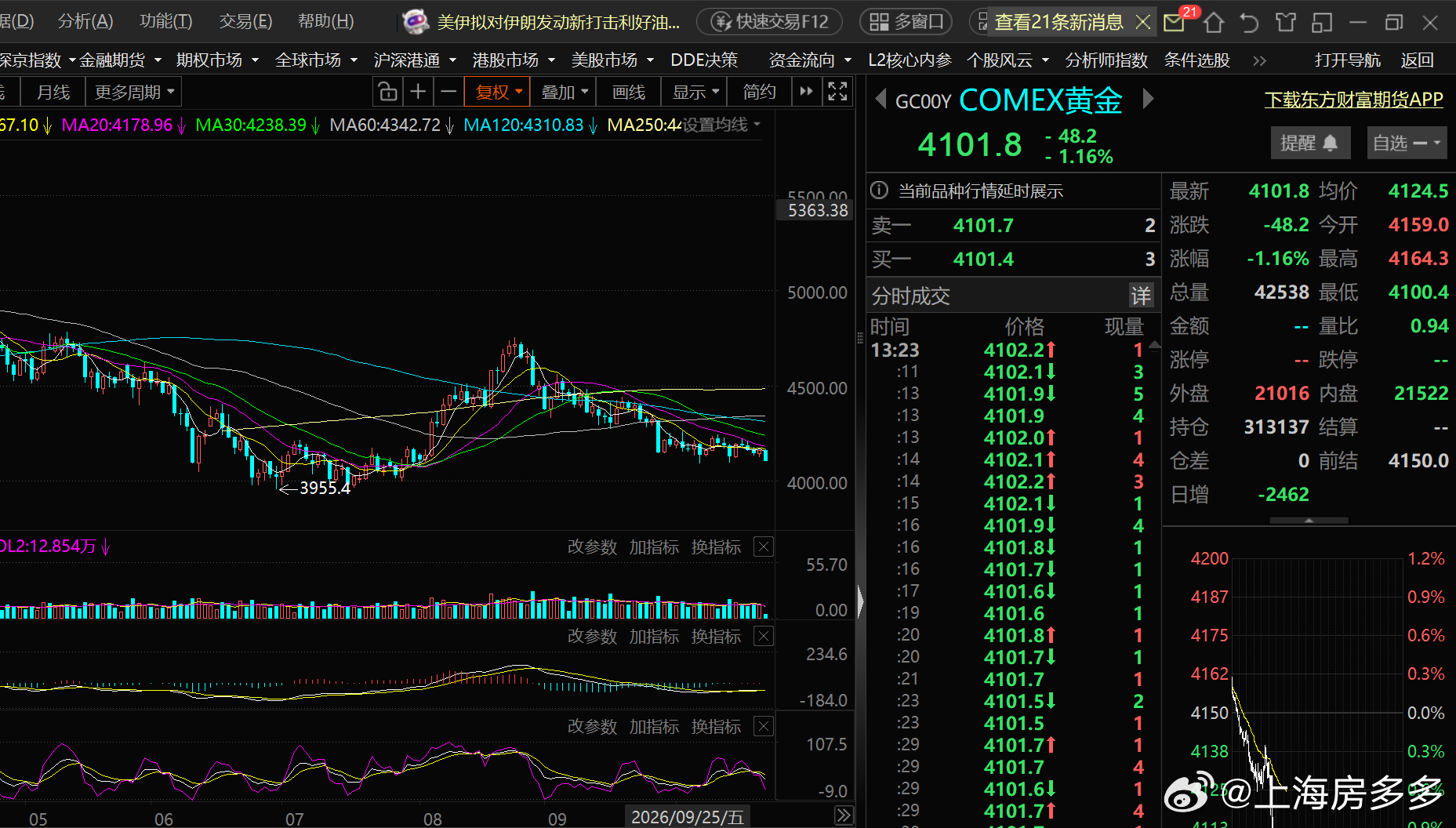1456x828 pixels.
Task: Close the MACD indicator panel
Action: tap(764, 636)
